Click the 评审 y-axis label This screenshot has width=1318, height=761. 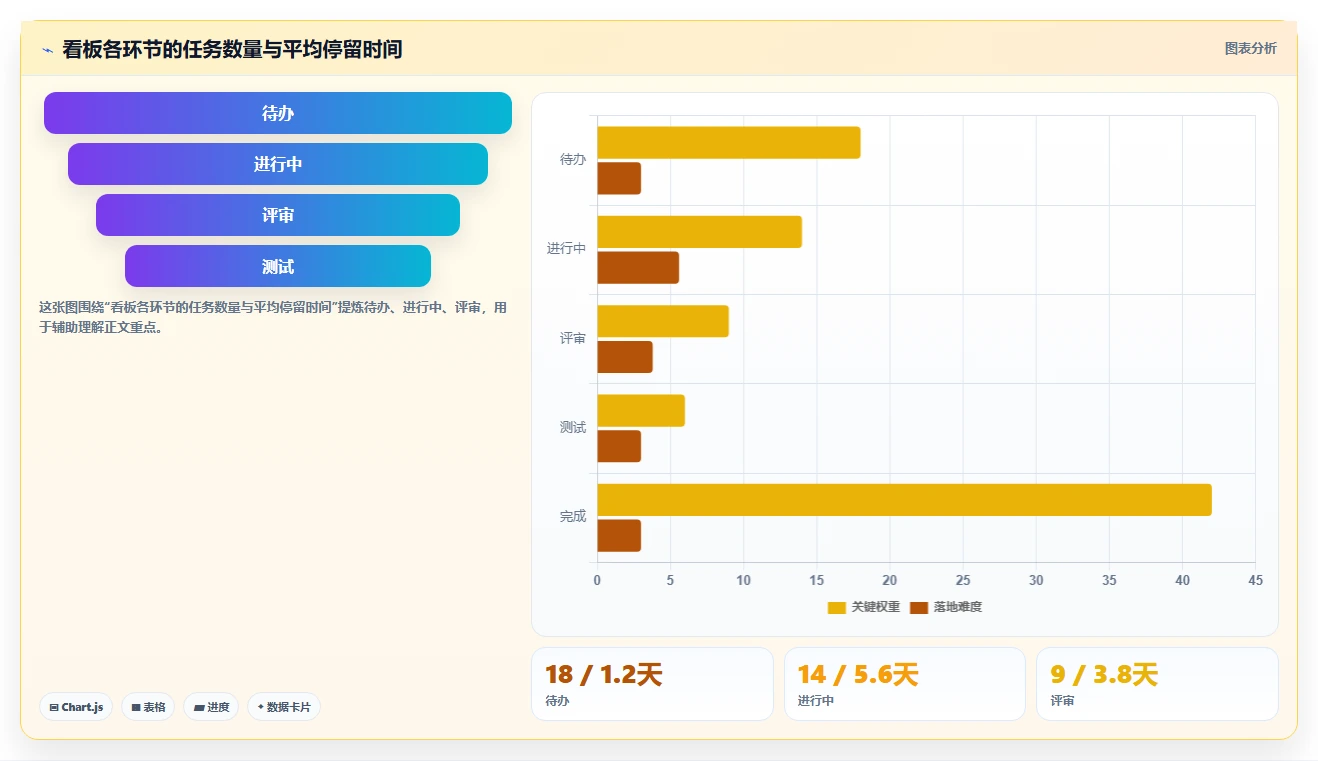(x=573, y=339)
